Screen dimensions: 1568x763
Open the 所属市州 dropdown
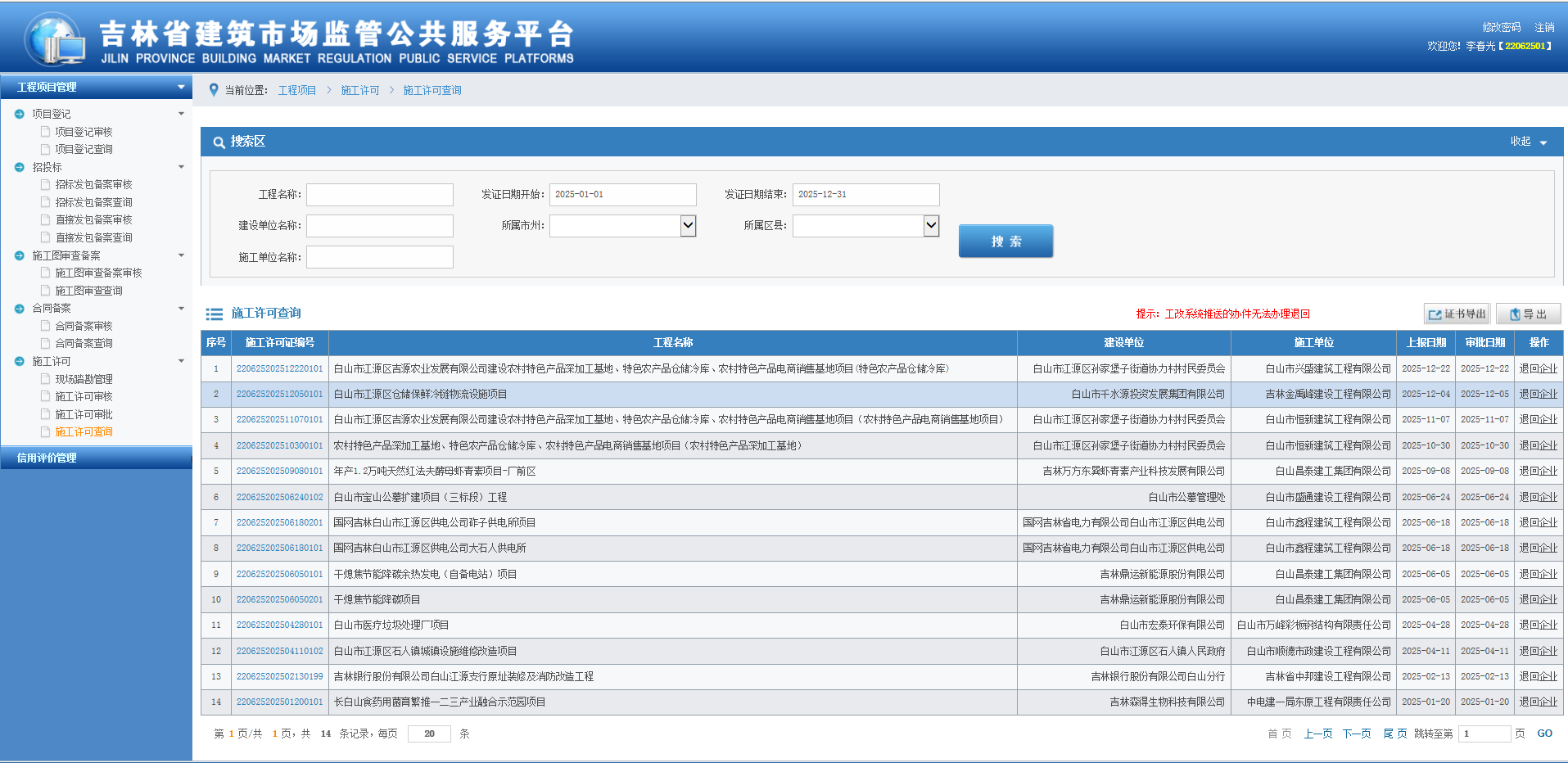pyautogui.click(x=688, y=225)
